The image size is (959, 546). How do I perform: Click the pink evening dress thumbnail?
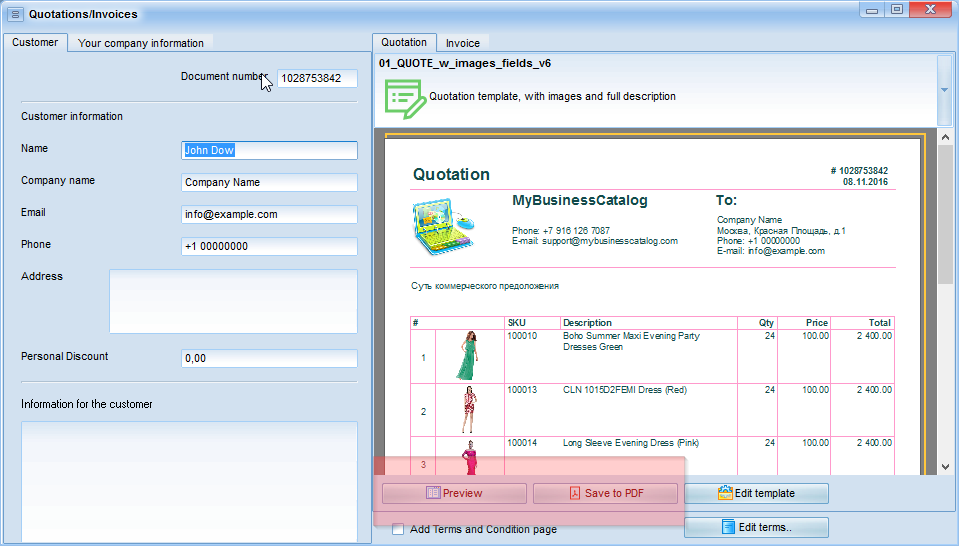469,459
